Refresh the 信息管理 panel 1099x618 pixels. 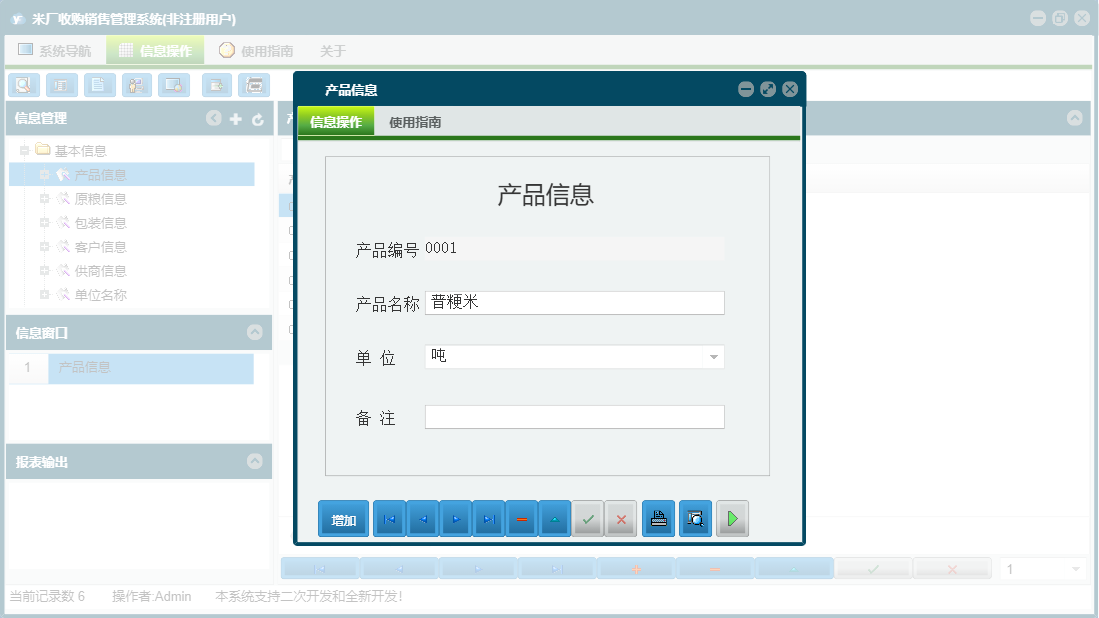pos(258,118)
